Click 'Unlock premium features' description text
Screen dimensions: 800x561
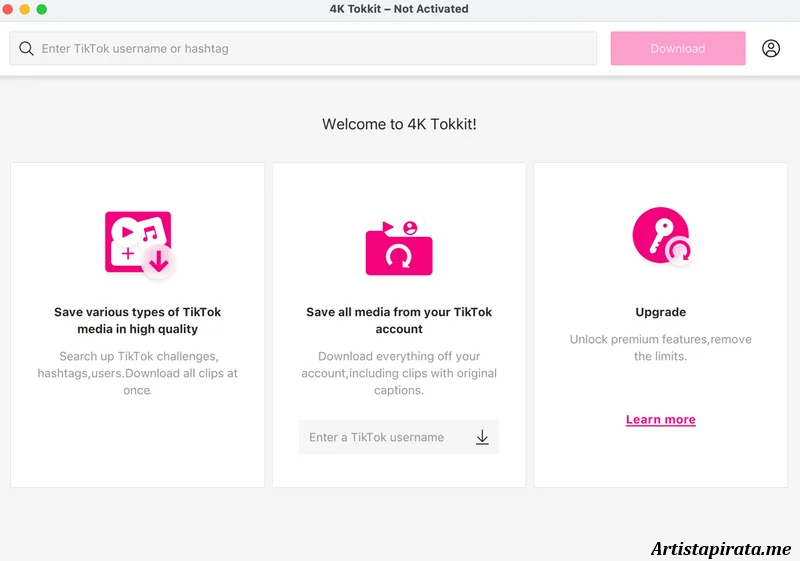click(661, 347)
